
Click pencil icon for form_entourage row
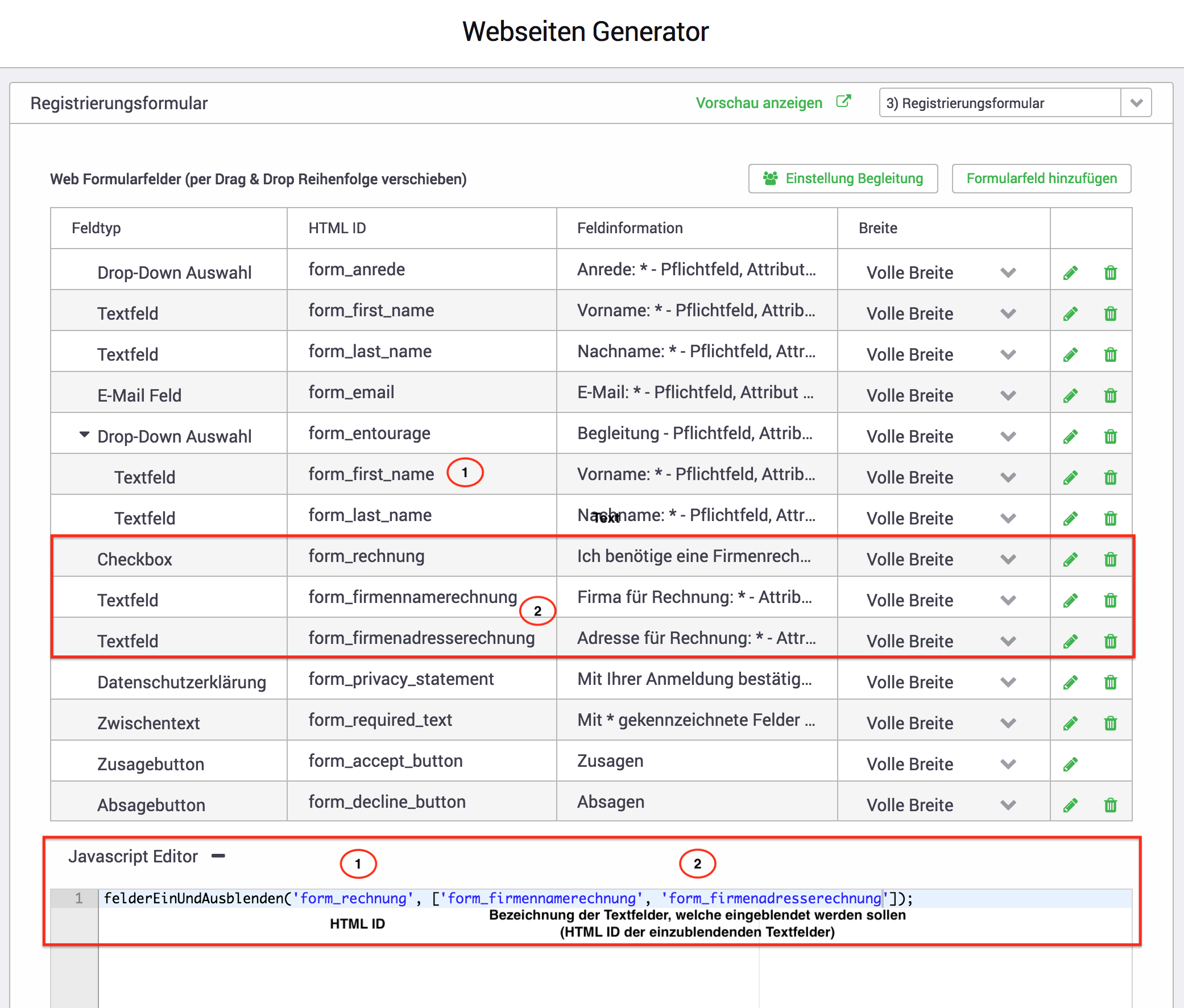click(1070, 436)
